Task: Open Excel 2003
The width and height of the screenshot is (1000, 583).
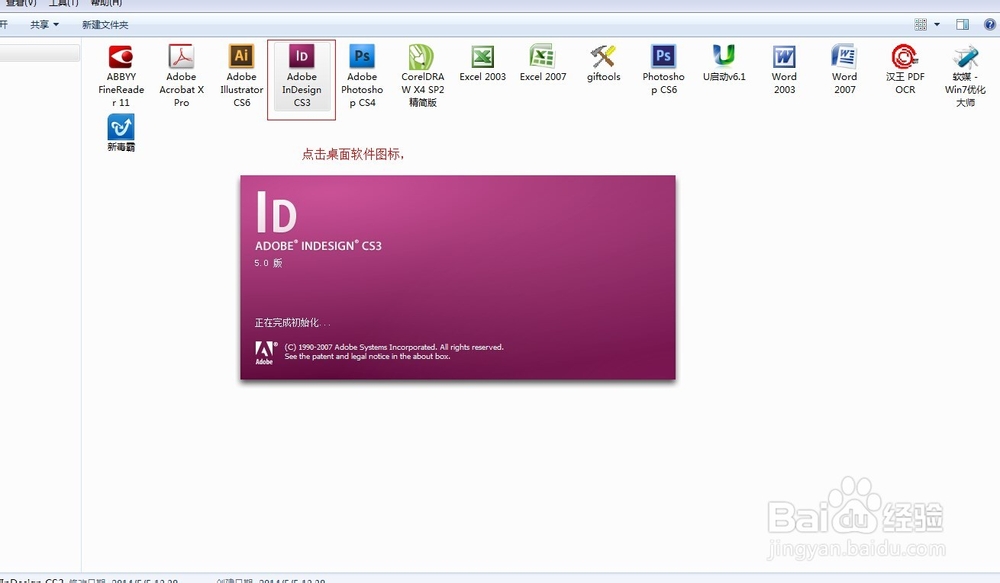Action: pyautogui.click(x=482, y=57)
